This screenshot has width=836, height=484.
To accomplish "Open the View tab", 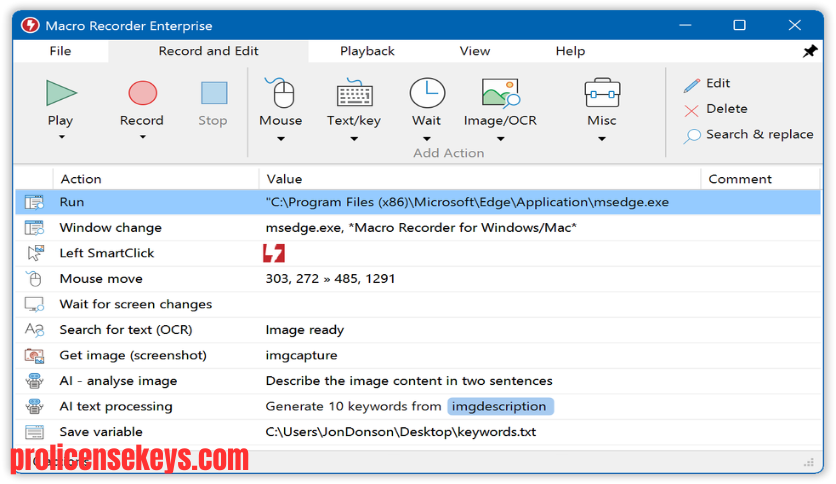I will pyautogui.click(x=475, y=51).
